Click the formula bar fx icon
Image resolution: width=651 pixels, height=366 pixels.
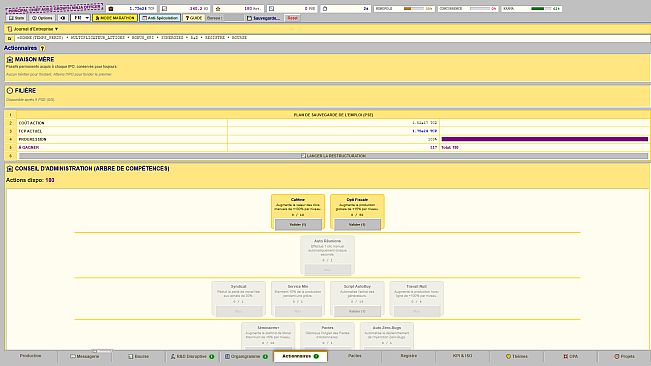point(10,38)
